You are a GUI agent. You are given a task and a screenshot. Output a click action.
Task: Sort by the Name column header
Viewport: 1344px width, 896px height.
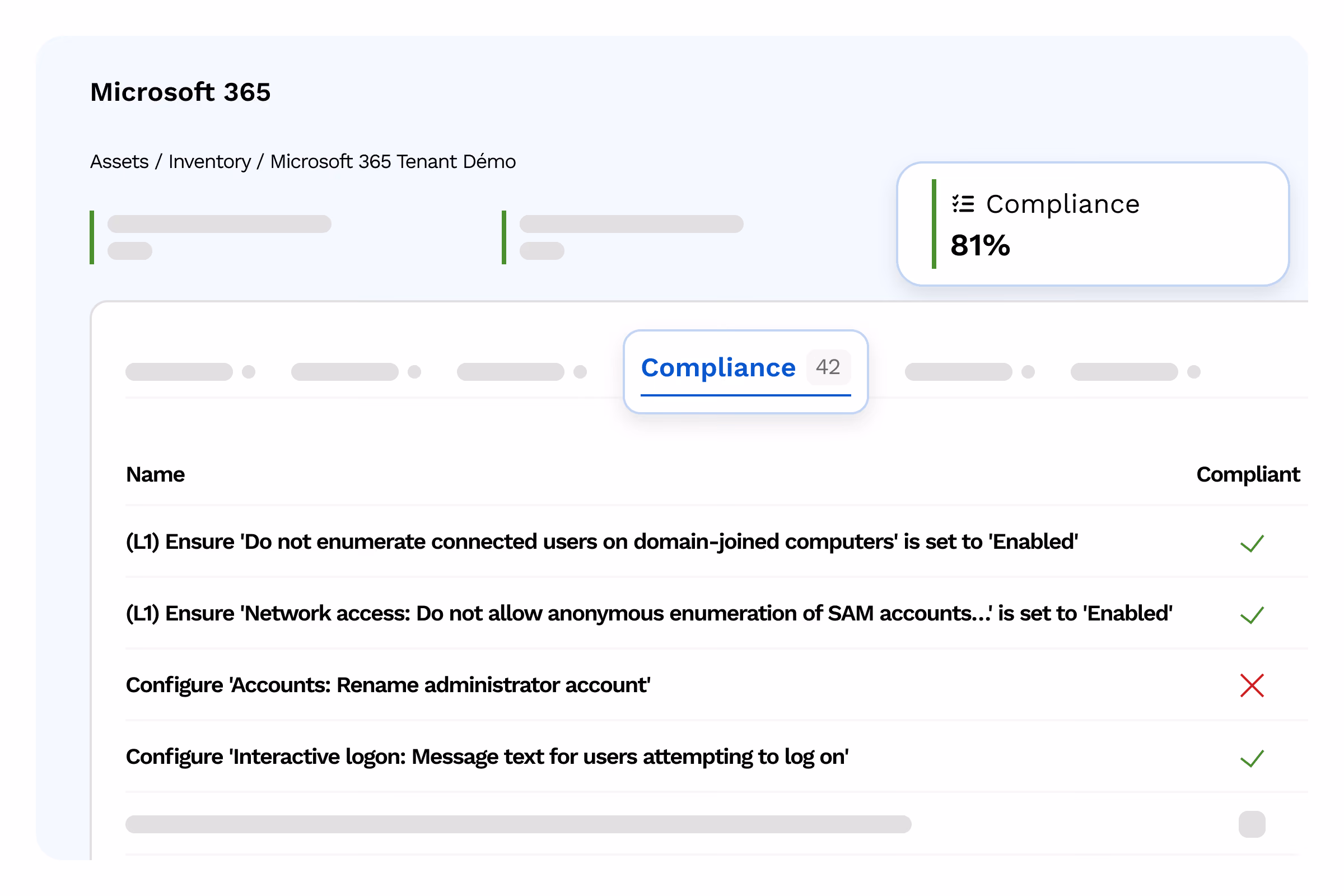[156, 475]
